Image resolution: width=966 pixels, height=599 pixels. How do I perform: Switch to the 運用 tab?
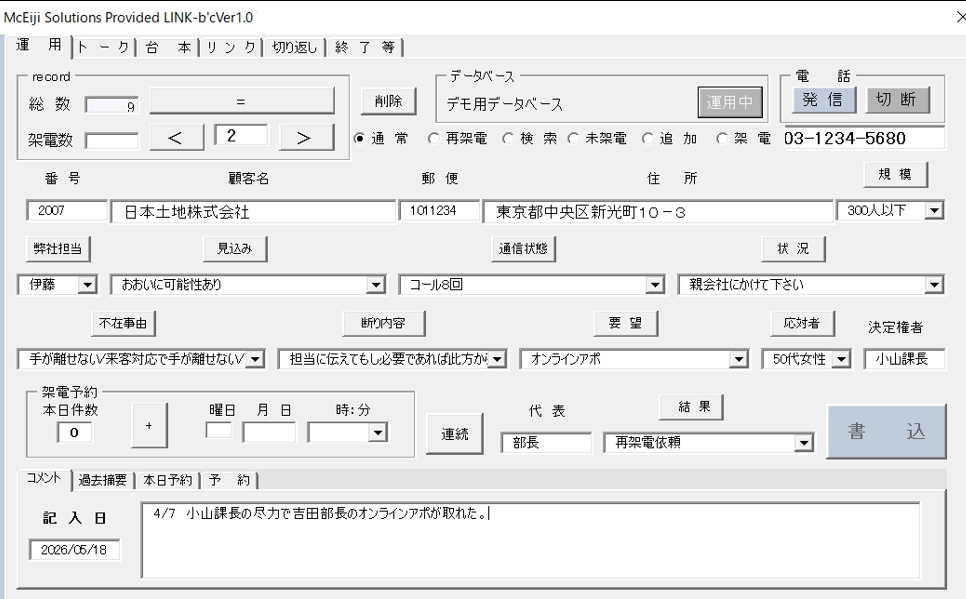click(39, 45)
